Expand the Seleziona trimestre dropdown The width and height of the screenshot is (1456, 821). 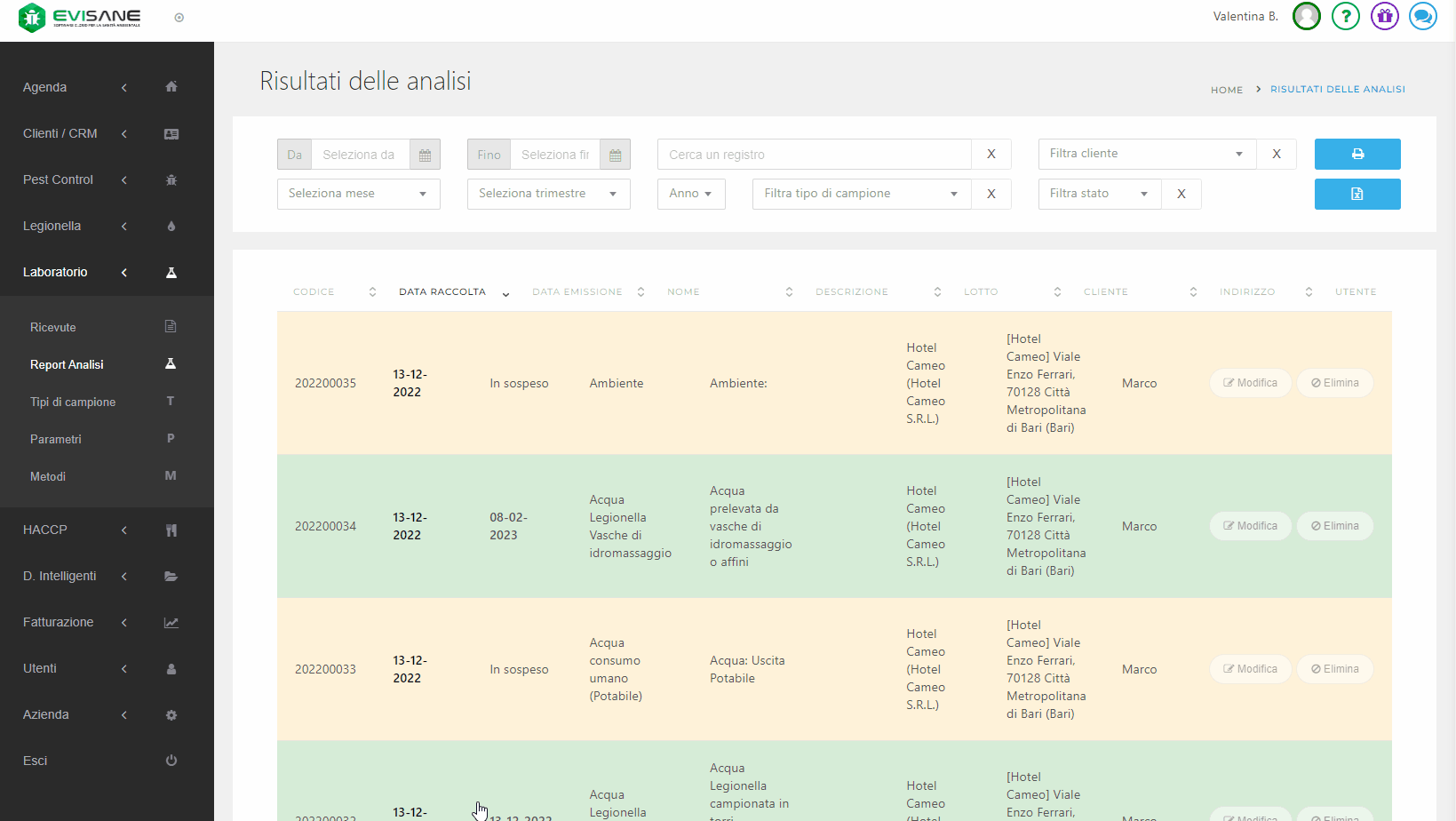click(548, 194)
